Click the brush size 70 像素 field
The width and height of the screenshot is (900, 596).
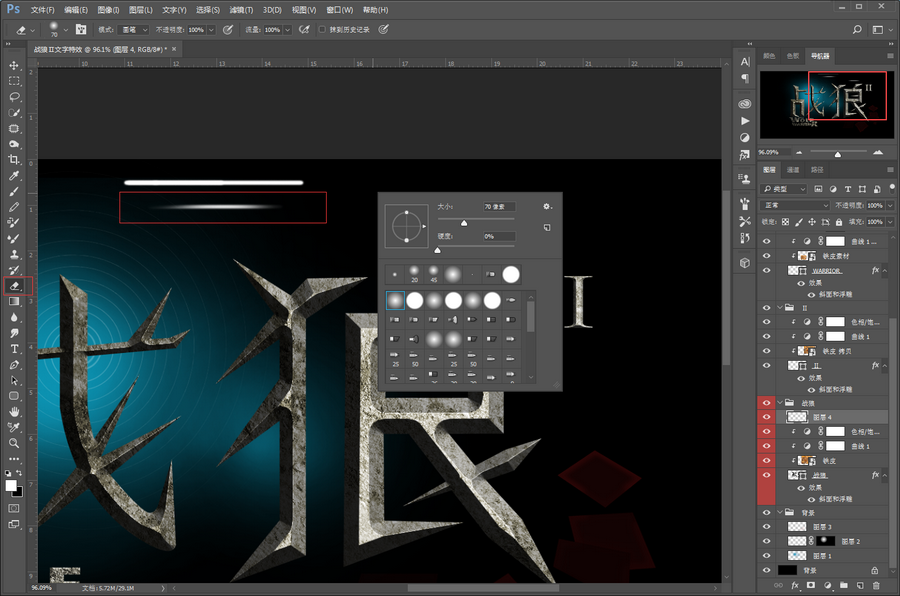pyautogui.click(x=498, y=207)
